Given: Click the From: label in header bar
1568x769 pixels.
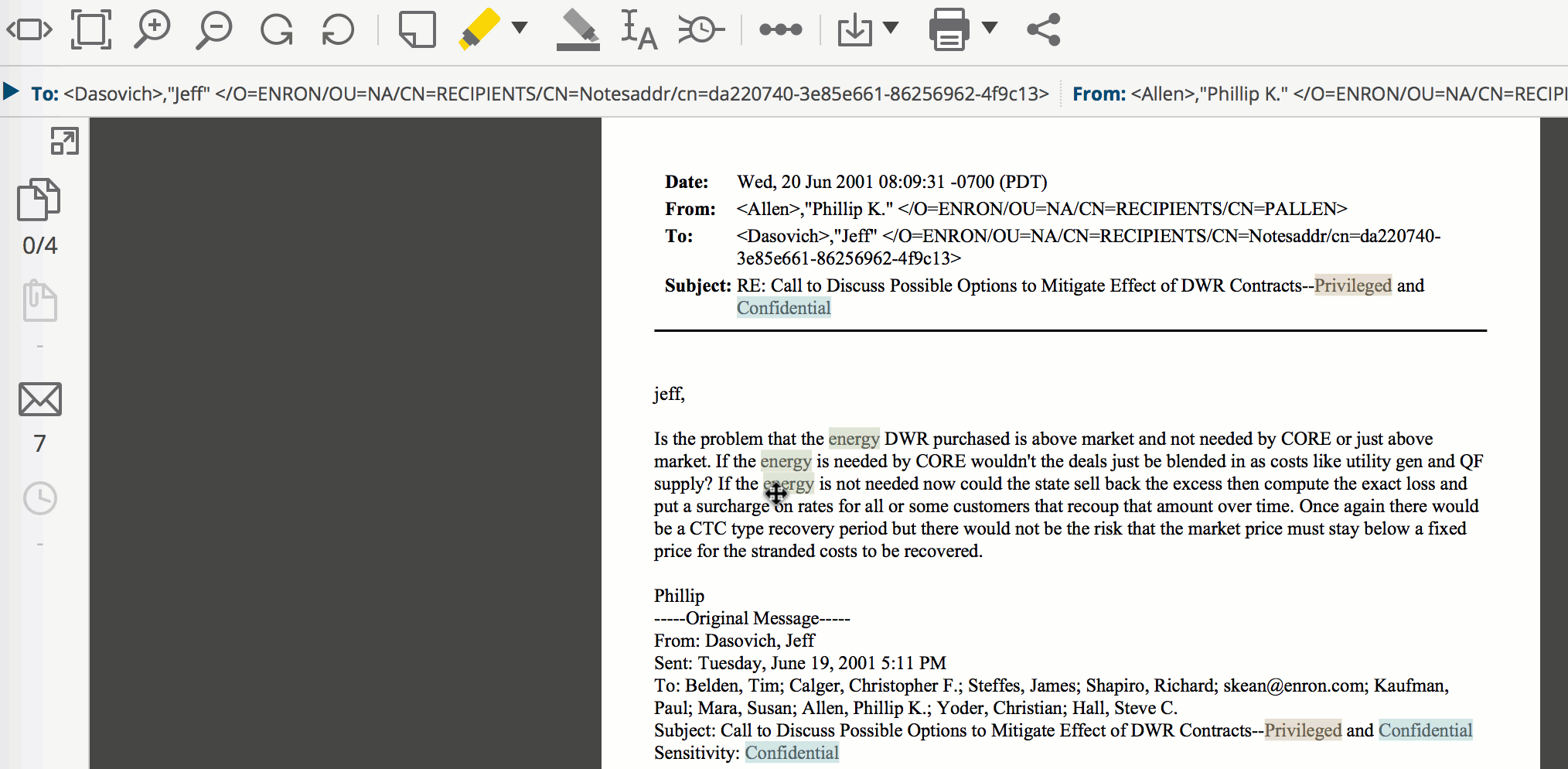Looking at the screenshot, I should click(1099, 94).
